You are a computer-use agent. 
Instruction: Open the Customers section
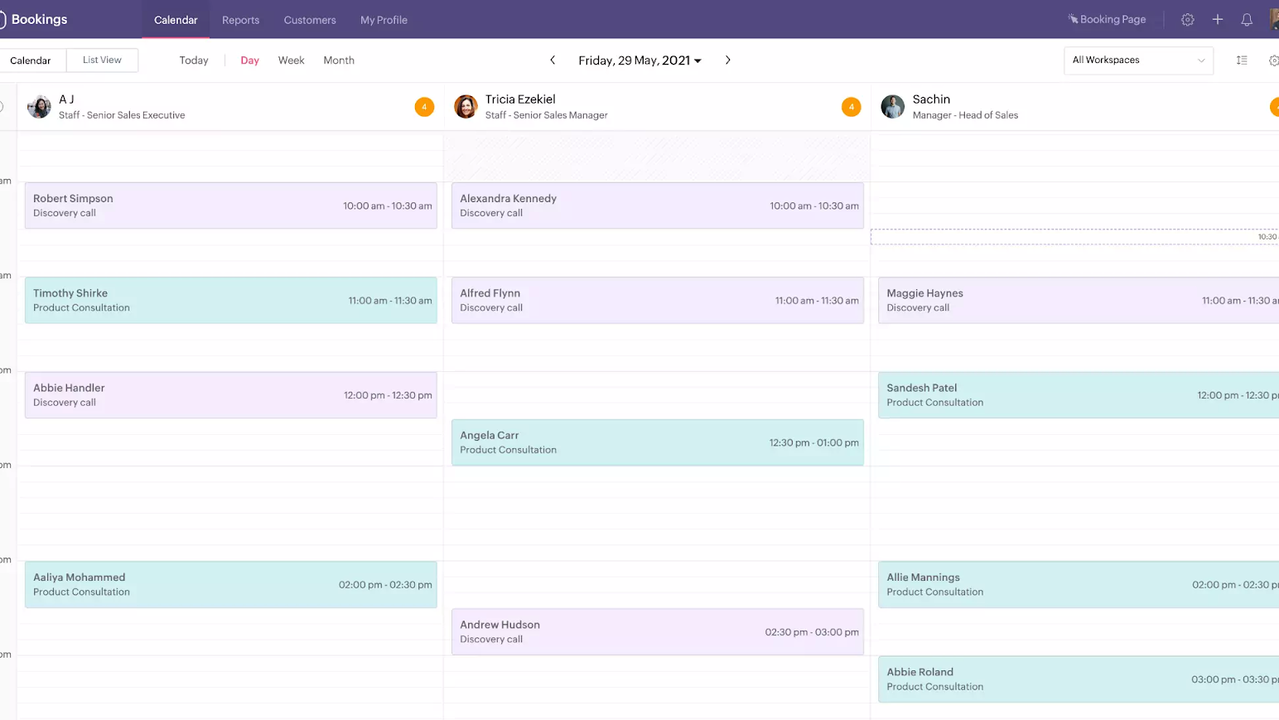(x=309, y=19)
